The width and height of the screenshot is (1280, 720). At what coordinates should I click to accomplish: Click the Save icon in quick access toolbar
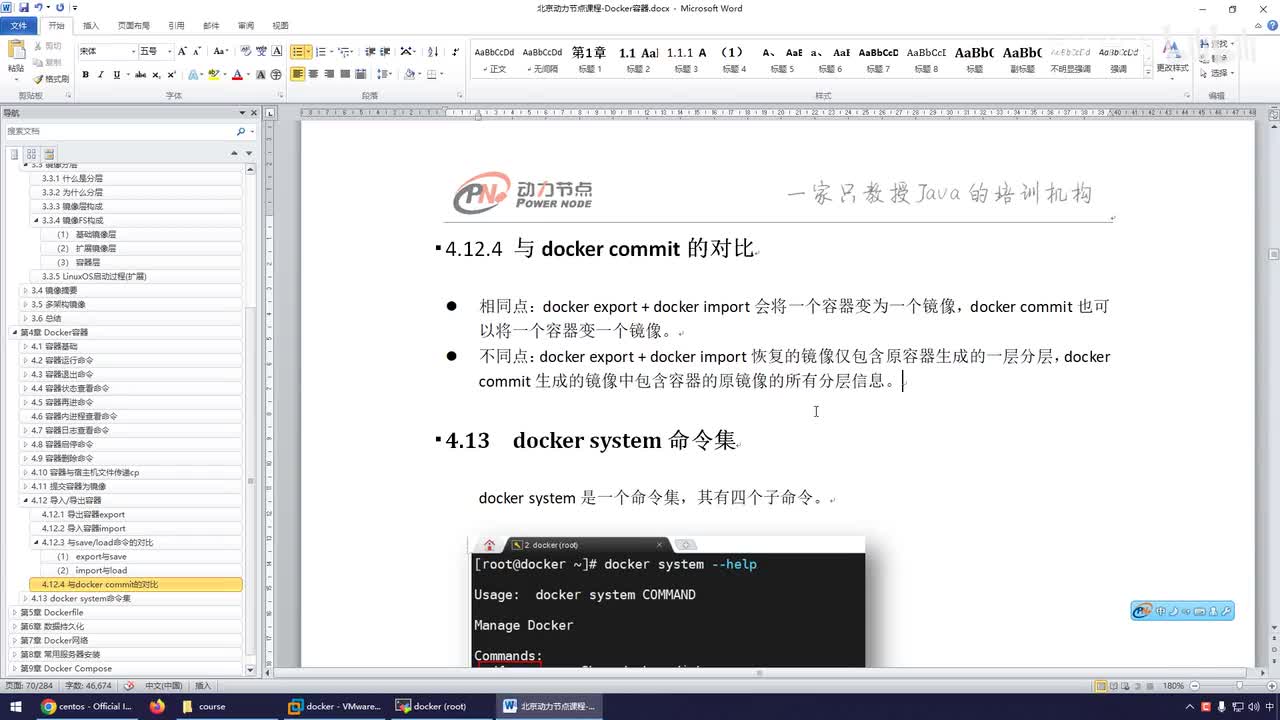(23, 7)
